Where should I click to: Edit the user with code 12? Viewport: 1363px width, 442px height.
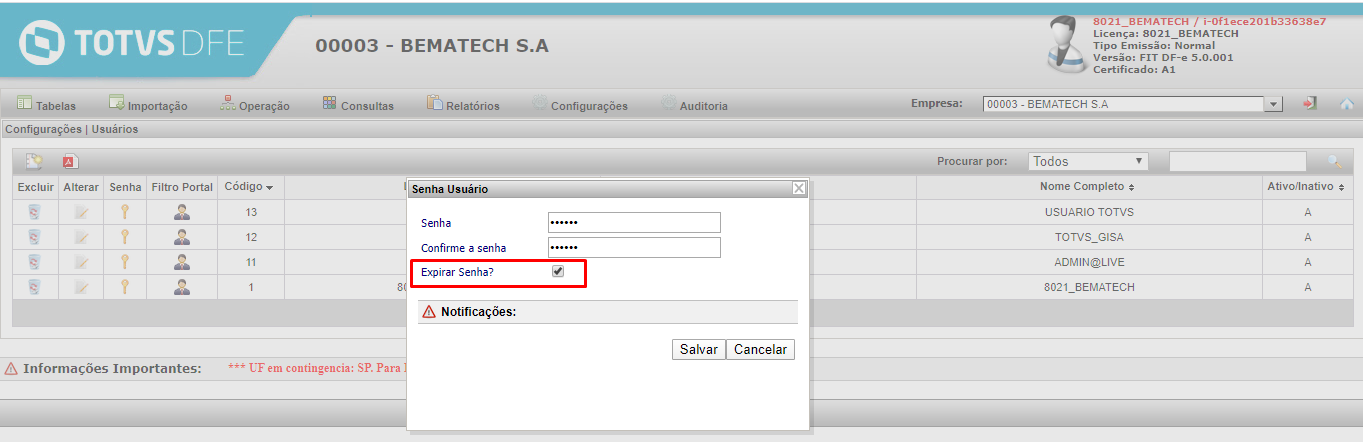[81, 237]
